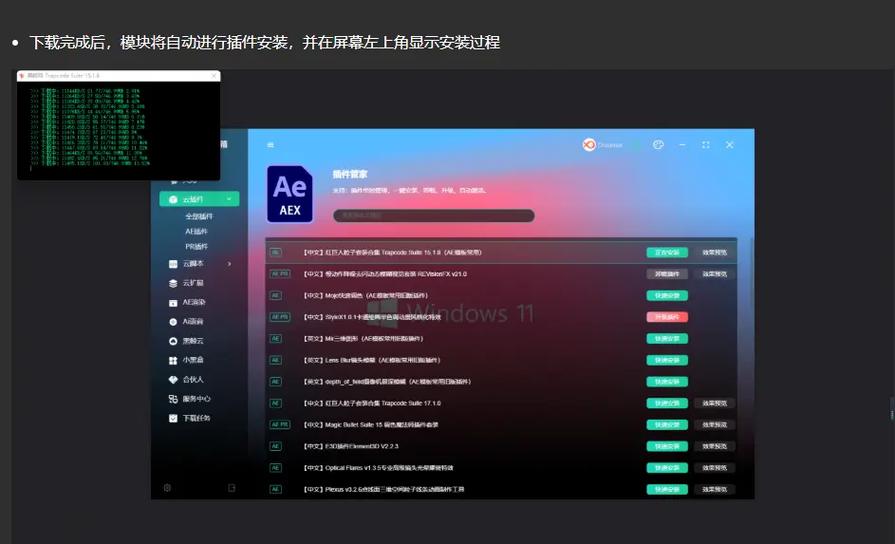Viewport: 895px width, 544px height.
Task: Click 效果预览 on Trapcode Suite 15.1.8 row
Action: pyautogui.click(x=715, y=252)
